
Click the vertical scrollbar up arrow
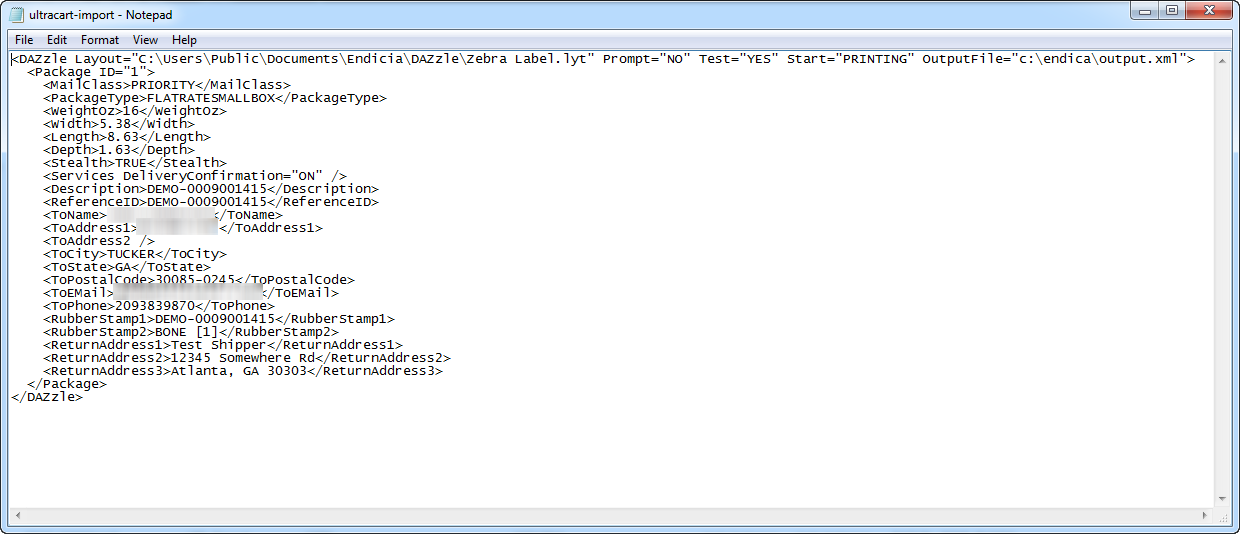[x=1222, y=59]
